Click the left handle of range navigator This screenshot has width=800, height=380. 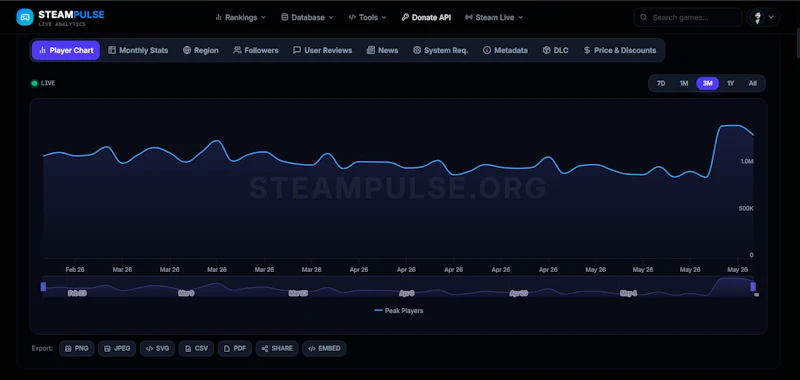click(43, 287)
